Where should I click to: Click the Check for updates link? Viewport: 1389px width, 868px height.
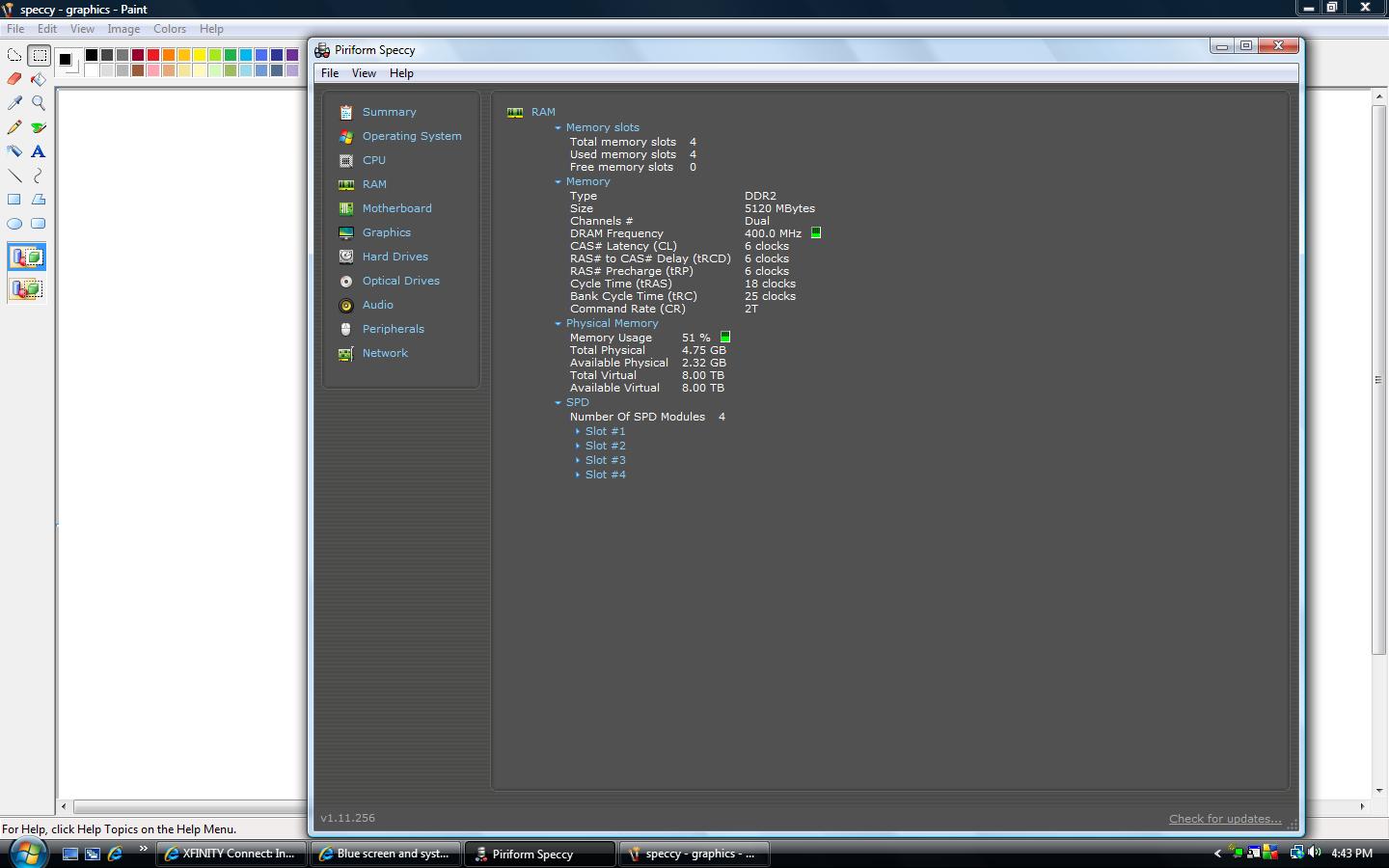point(1225,819)
